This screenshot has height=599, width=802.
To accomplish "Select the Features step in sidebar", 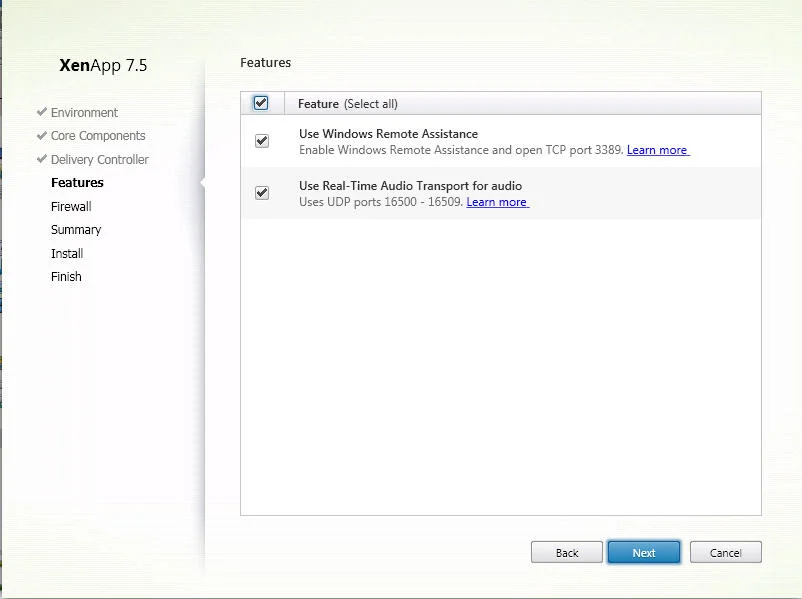I will coord(77,183).
